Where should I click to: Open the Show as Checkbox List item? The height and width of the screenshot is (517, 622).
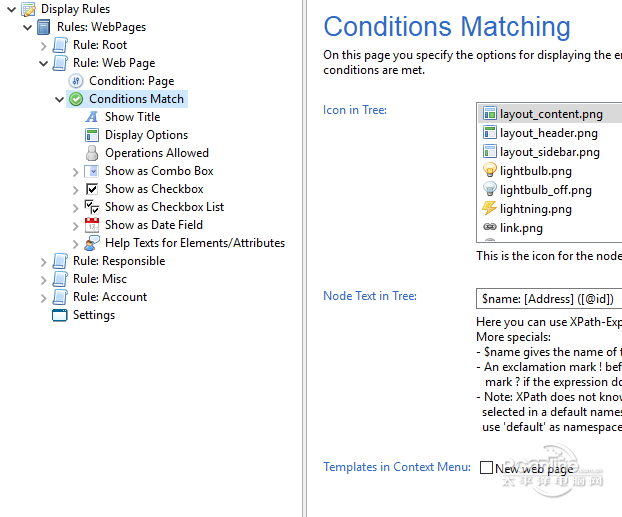pyautogui.click(x=164, y=207)
